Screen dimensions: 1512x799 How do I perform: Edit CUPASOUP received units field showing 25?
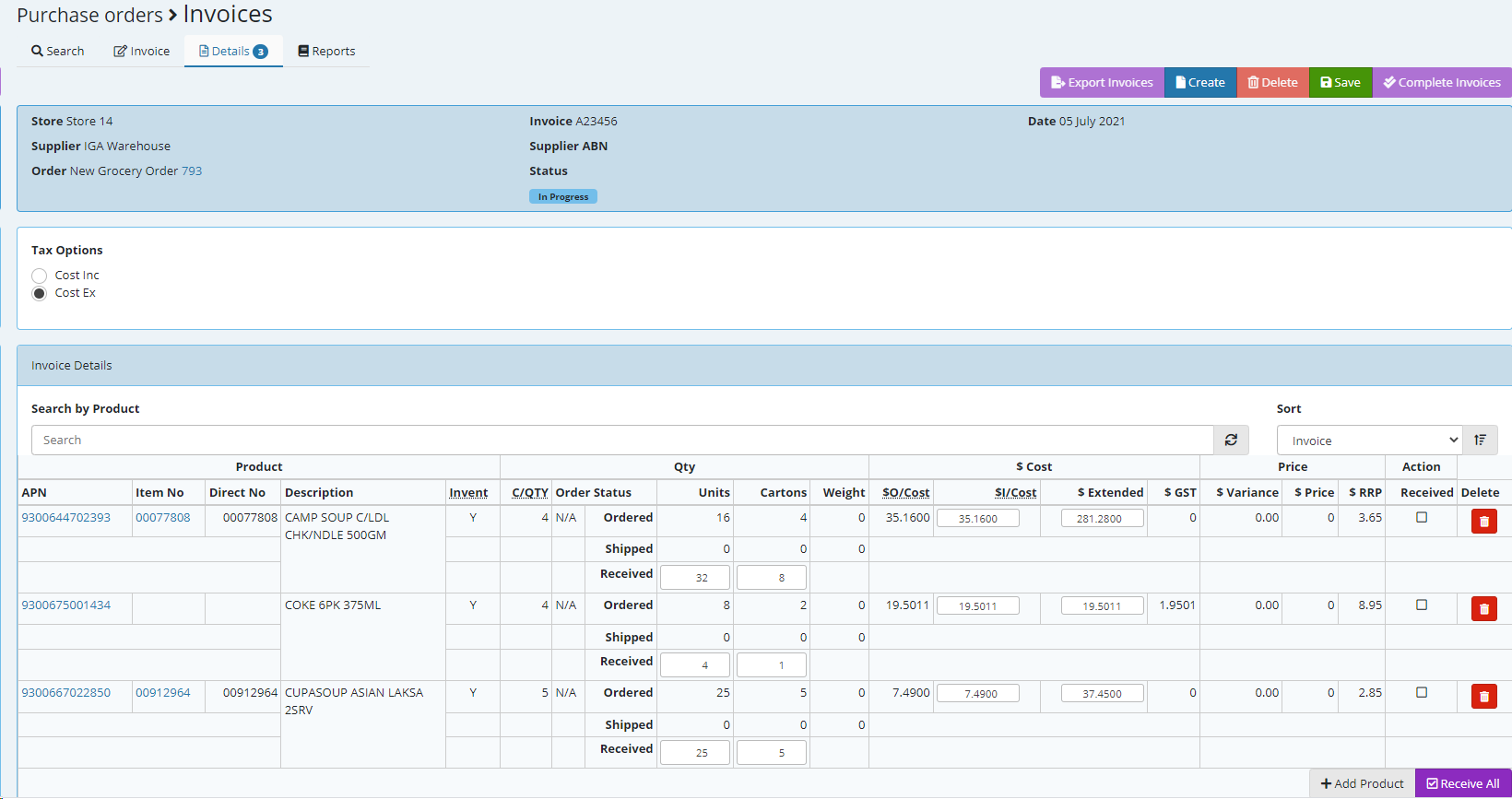[x=695, y=752]
